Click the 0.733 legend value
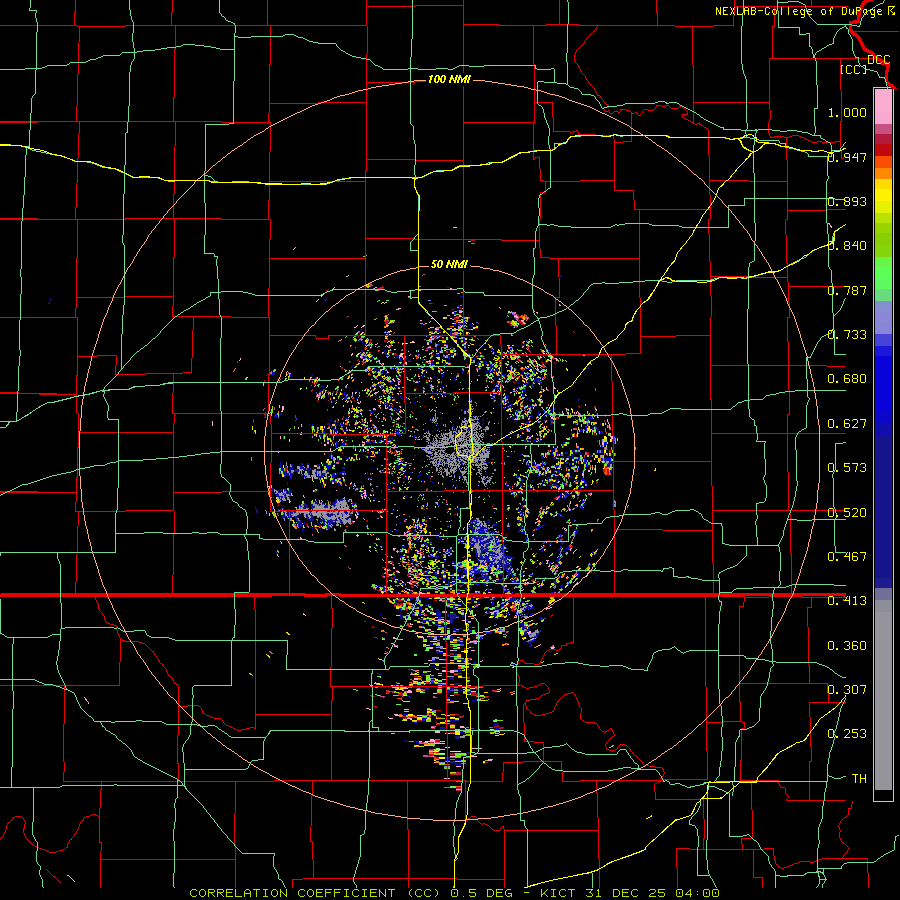 (x=847, y=335)
